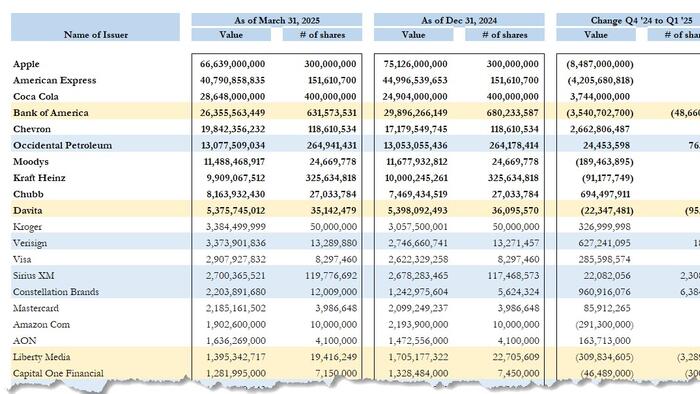Click the Verisign issuer cell
The image size is (700, 394).
pyautogui.click(x=30, y=243)
